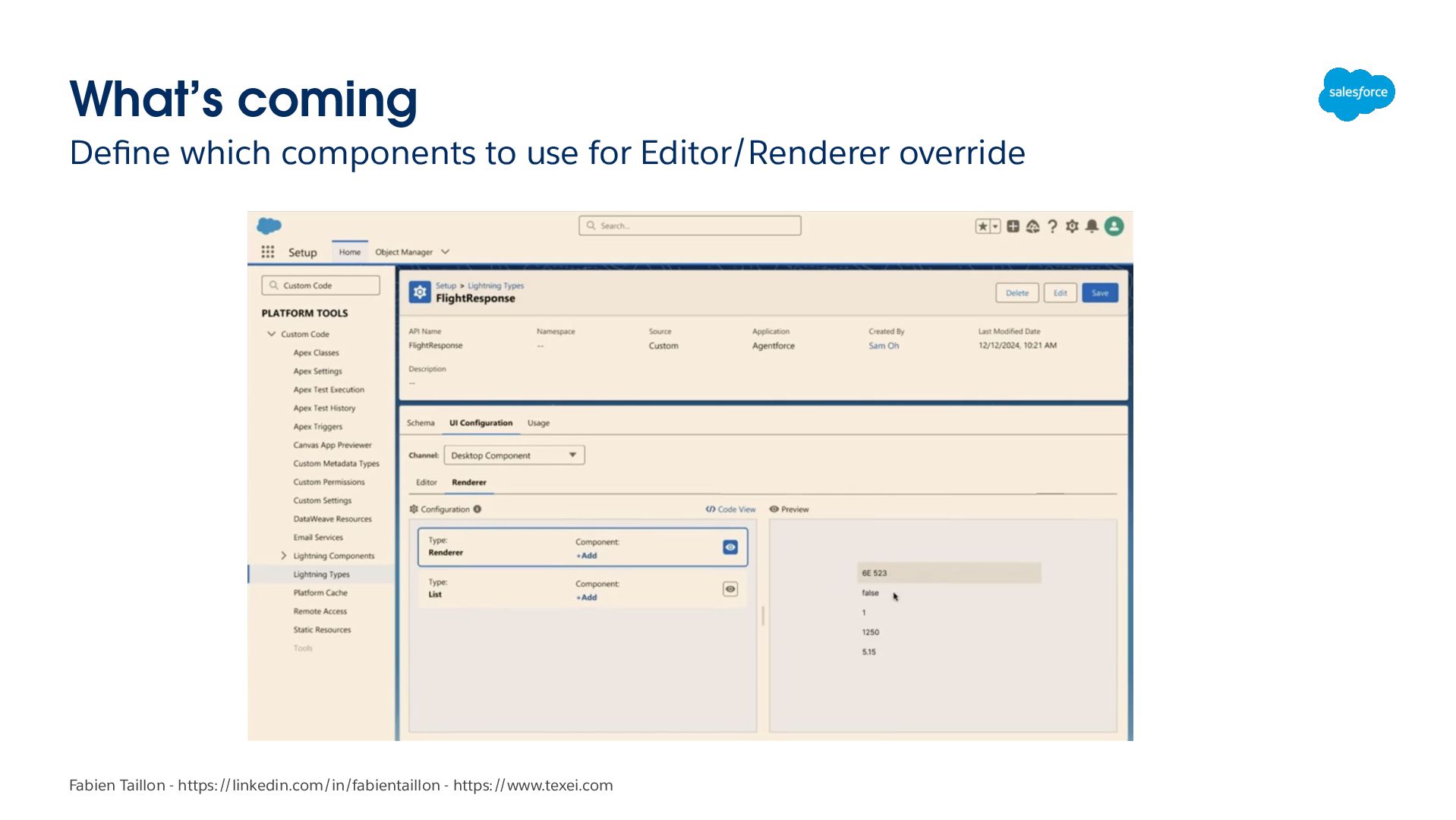
Task: Switch to the Editor sub-tab
Action: 427,482
